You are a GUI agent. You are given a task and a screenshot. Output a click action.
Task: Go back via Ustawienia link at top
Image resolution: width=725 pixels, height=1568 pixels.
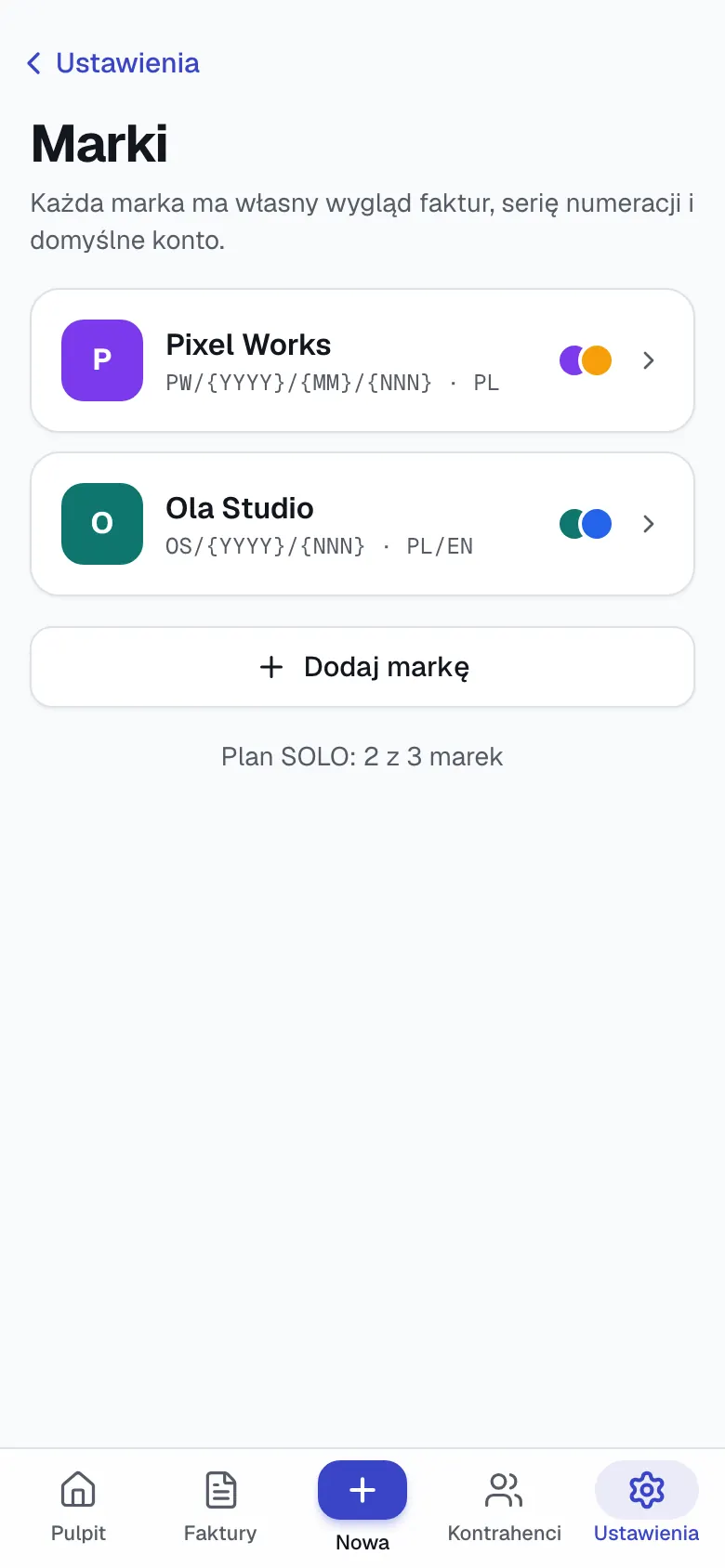(x=127, y=63)
